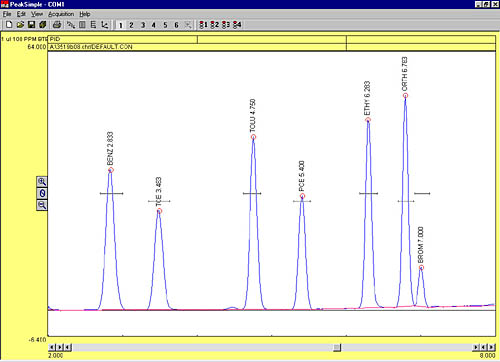Click the horizontal scrollbar thumb

(x=337, y=348)
